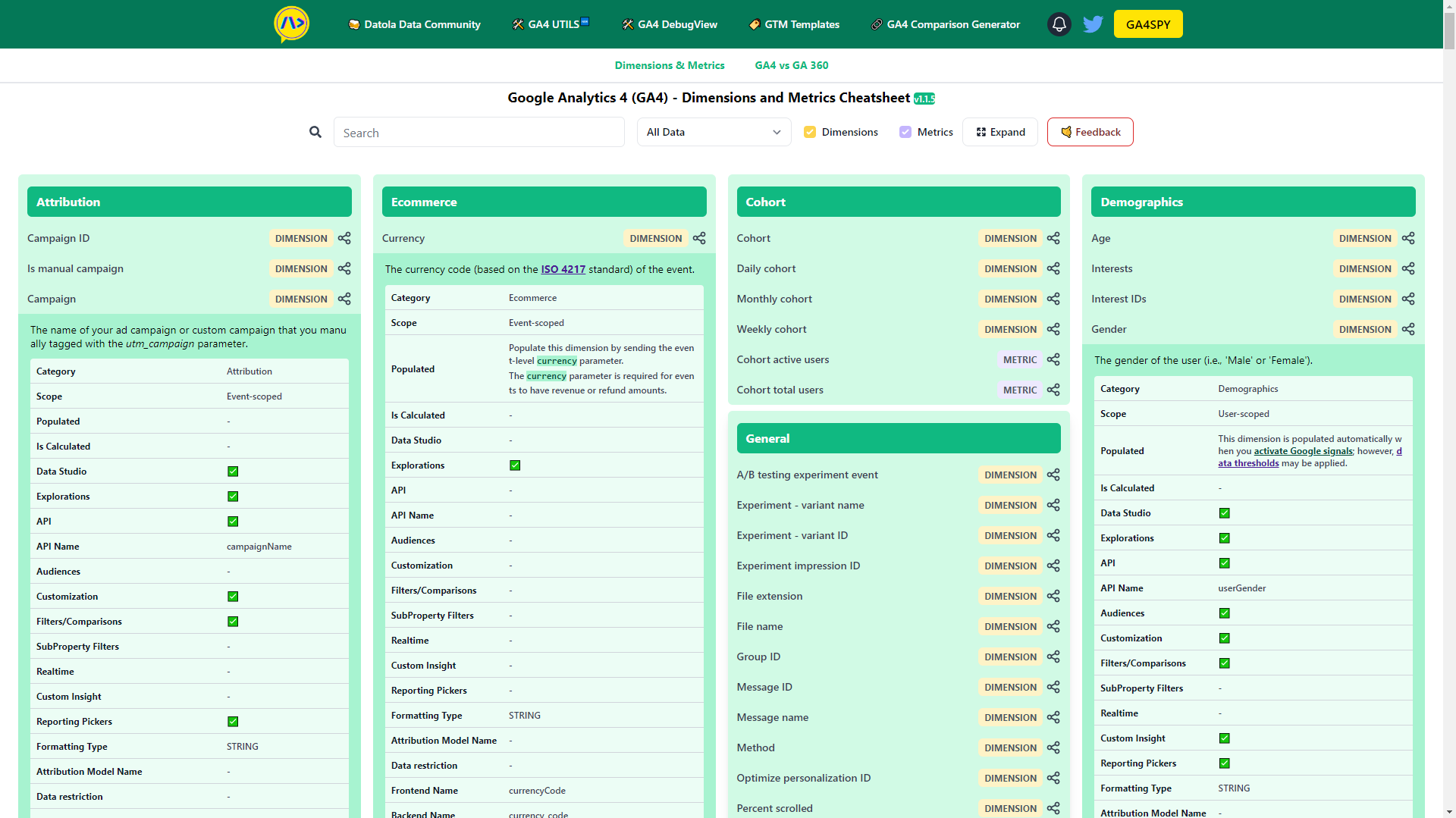The height and width of the screenshot is (818, 1456).
Task: Click API checkmark in Demographics table
Action: click(x=1225, y=563)
